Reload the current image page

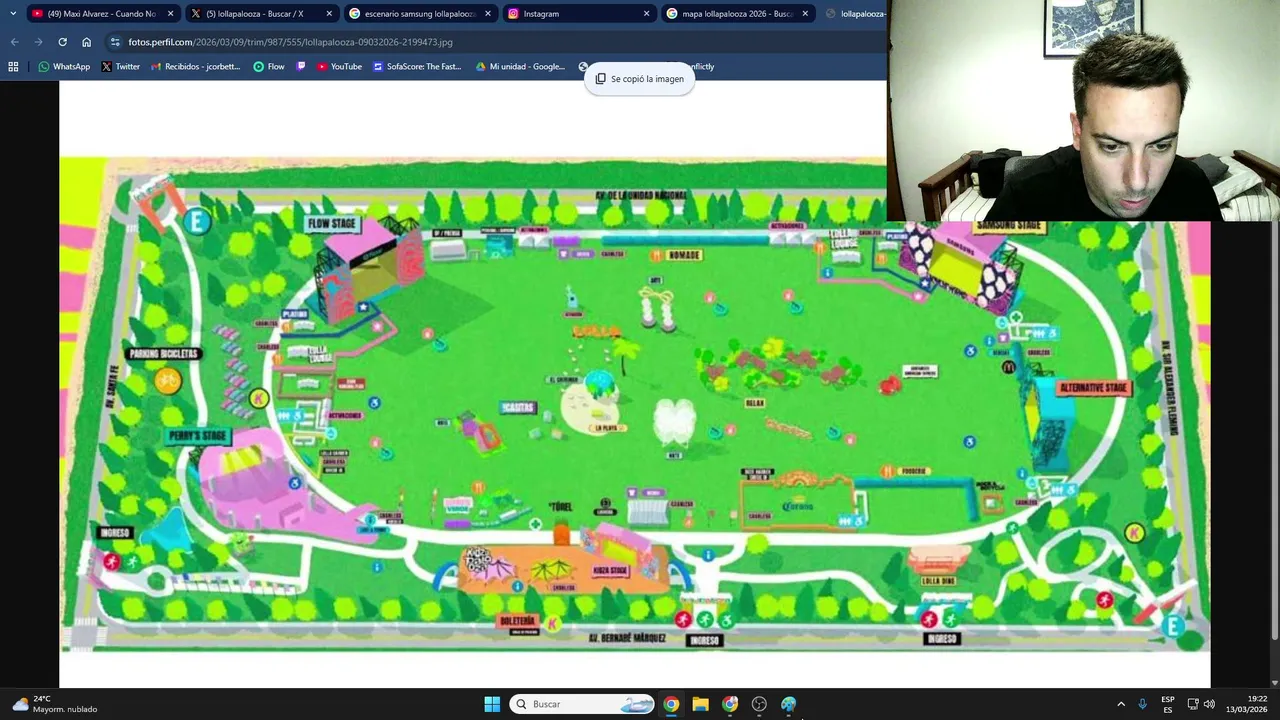(62, 42)
